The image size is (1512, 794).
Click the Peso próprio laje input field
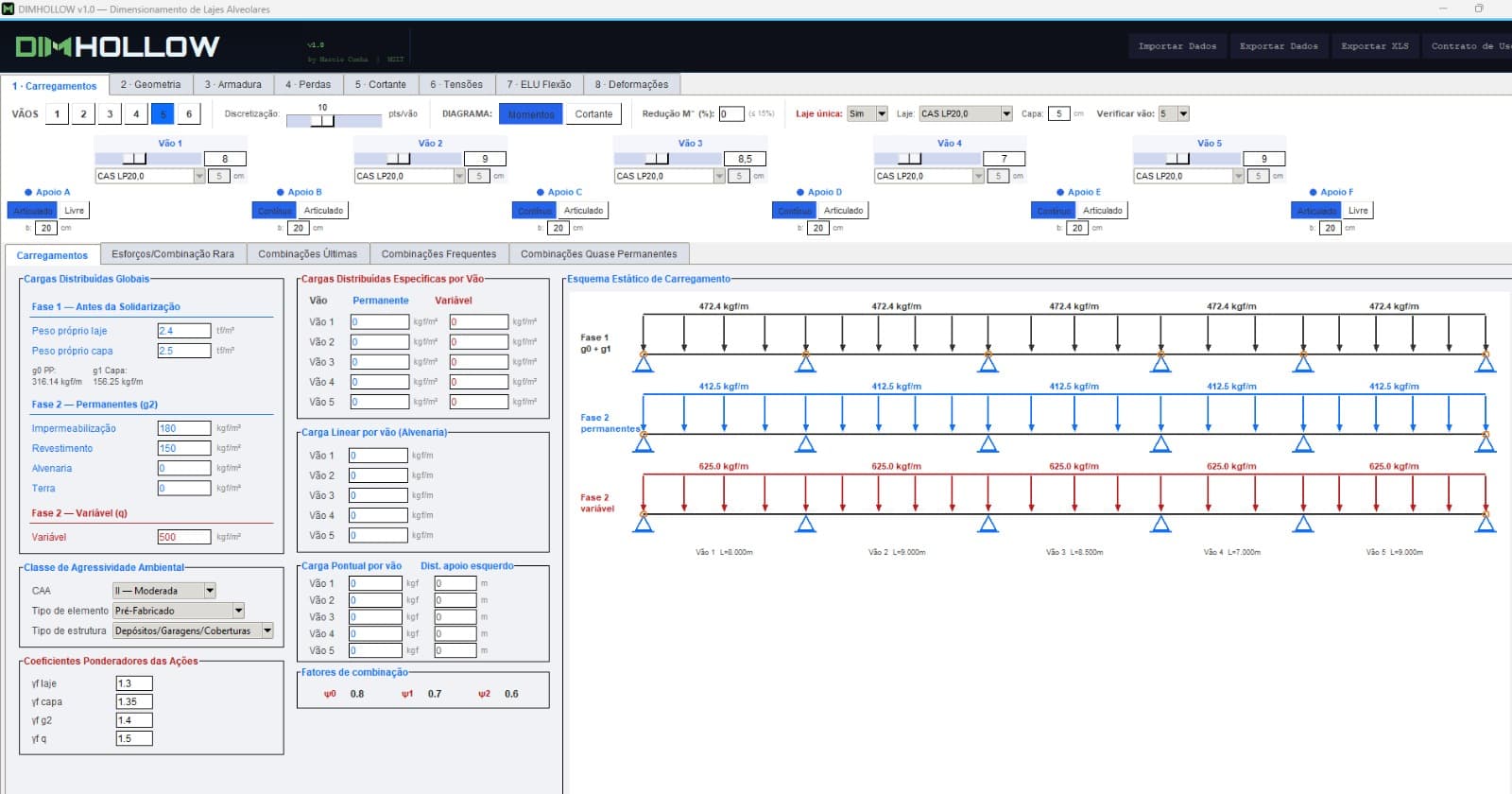click(184, 331)
